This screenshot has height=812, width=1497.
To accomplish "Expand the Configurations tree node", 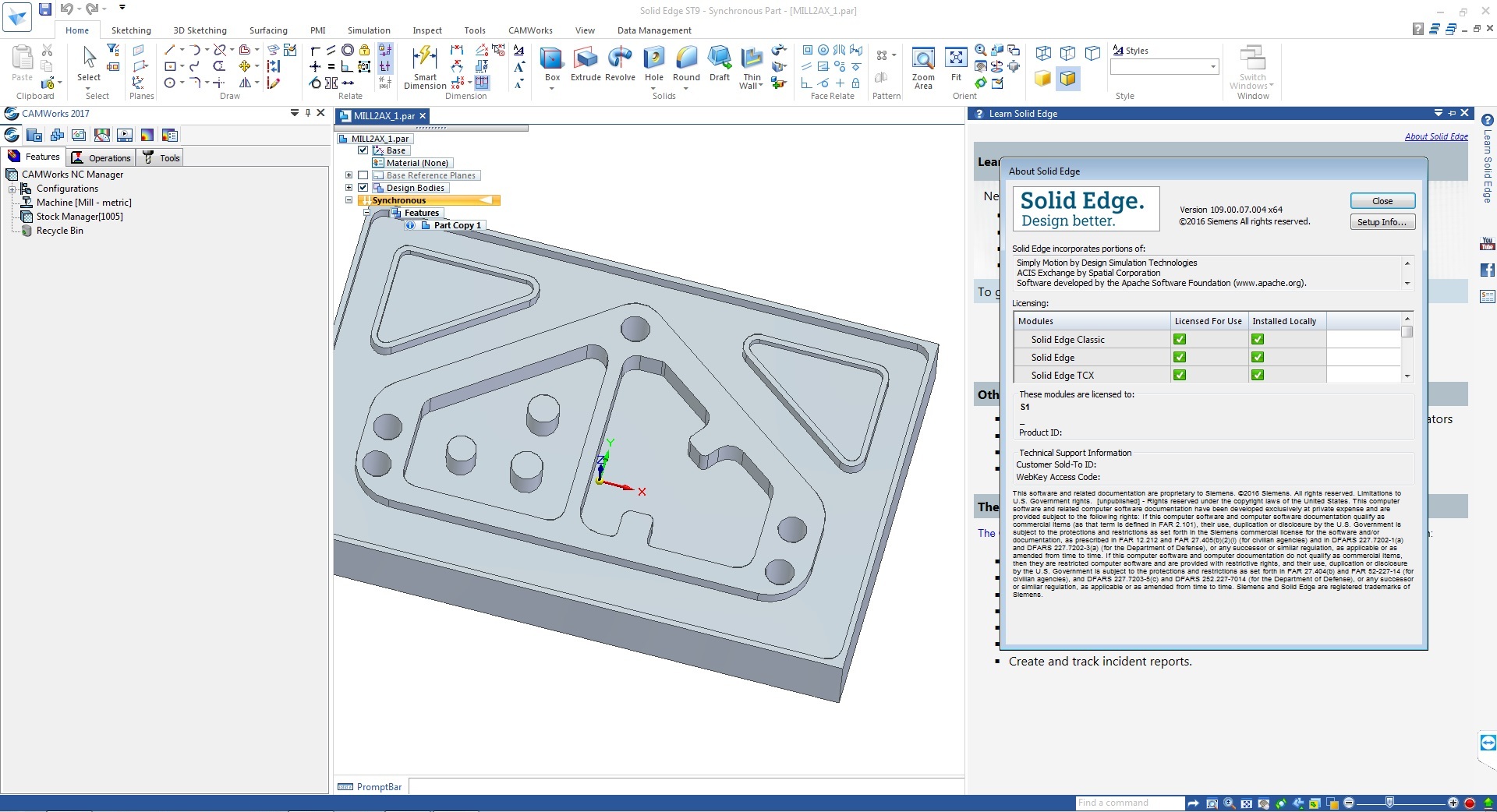I will 12,189.
